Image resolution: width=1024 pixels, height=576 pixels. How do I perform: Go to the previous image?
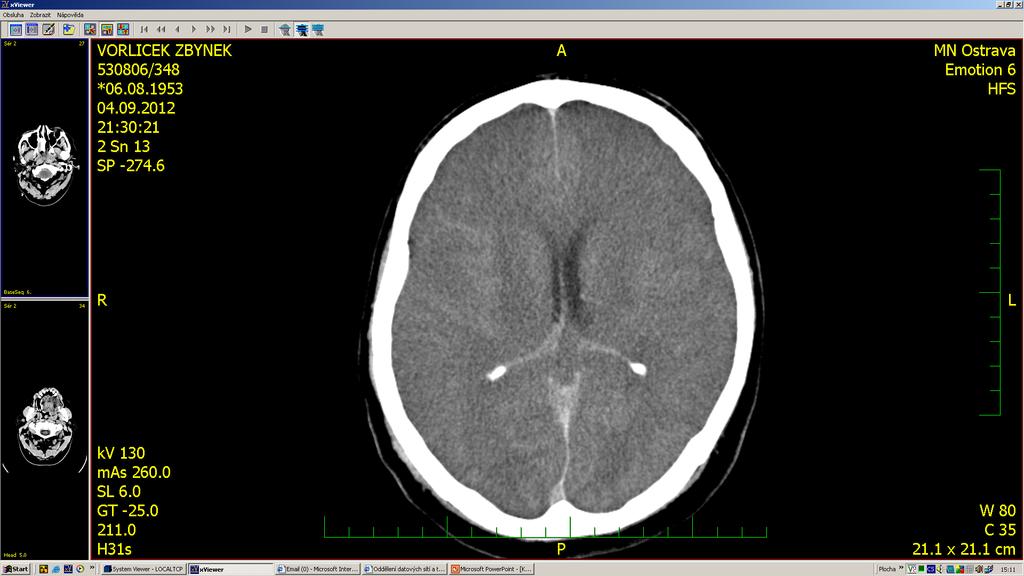pyautogui.click(x=177, y=29)
